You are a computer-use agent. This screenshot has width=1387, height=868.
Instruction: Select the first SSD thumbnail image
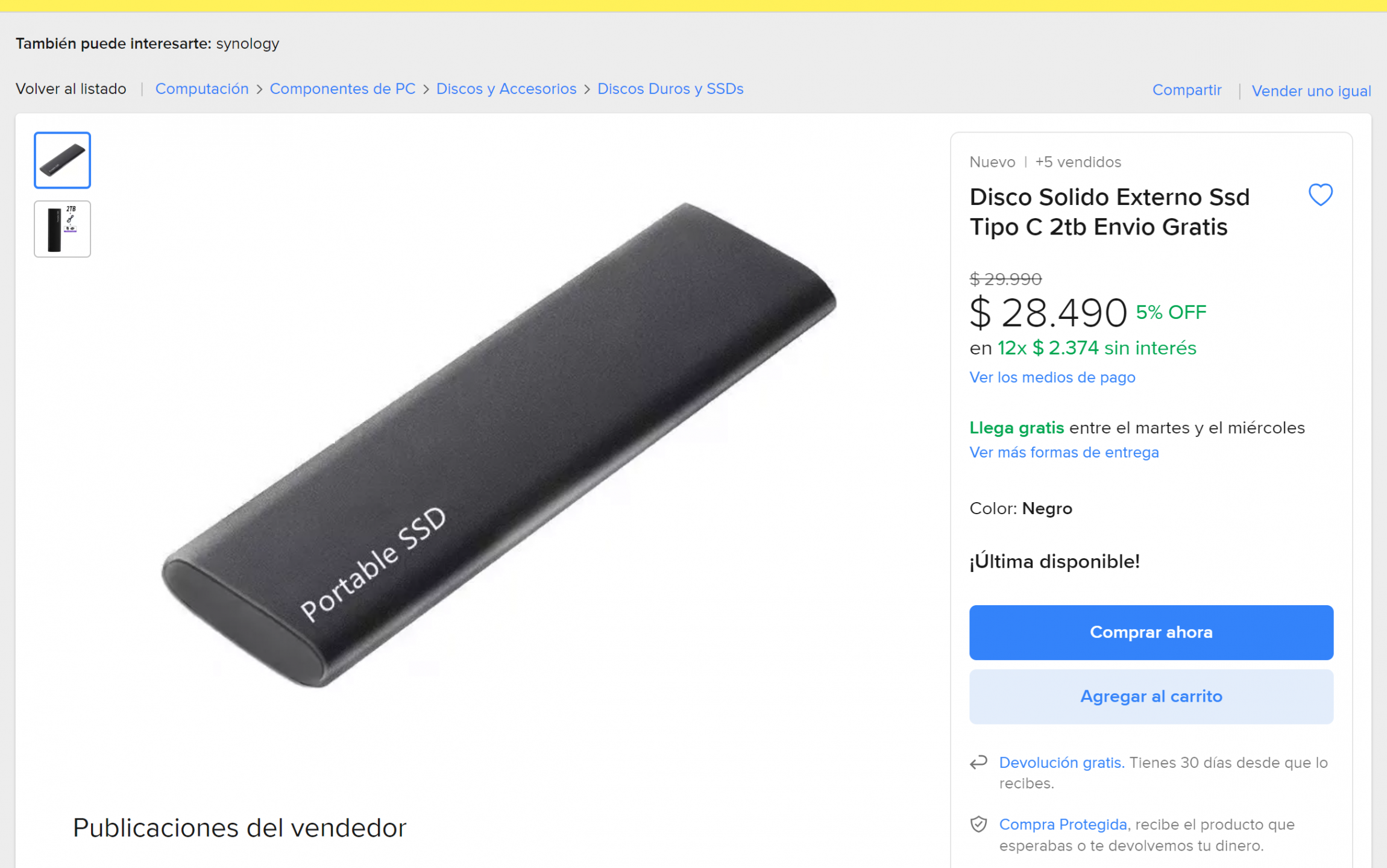[62, 160]
